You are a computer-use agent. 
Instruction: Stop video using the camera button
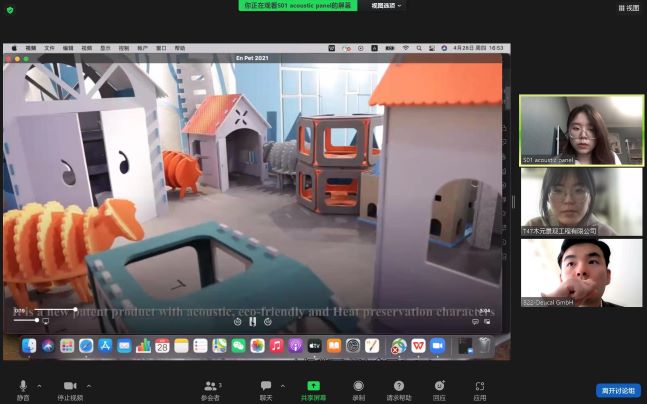pyautogui.click(x=70, y=386)
